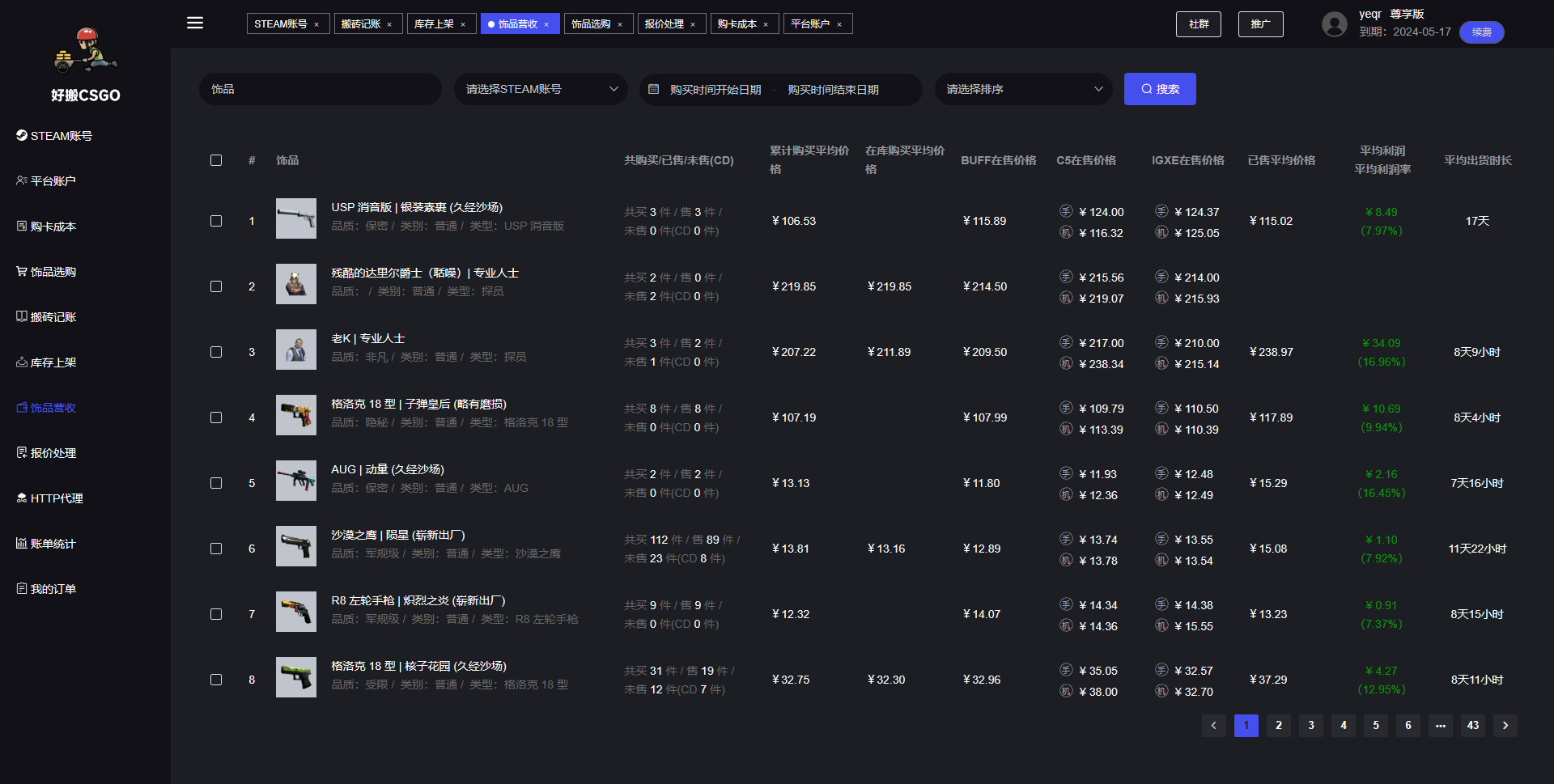
Task: Open the R8 左轮手枪 item thumbnail
Action: [296, 612]
